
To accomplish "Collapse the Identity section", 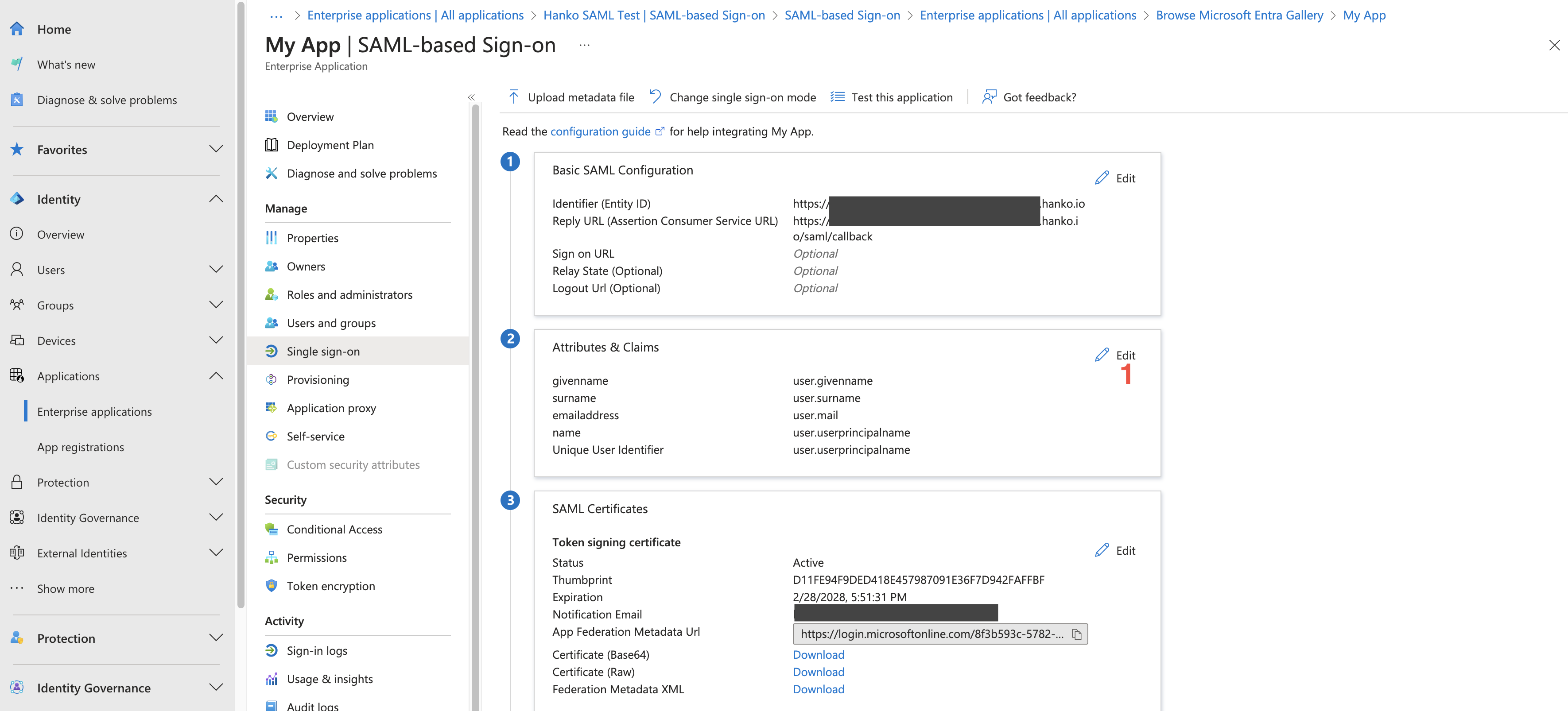I will tap(215, 200).
